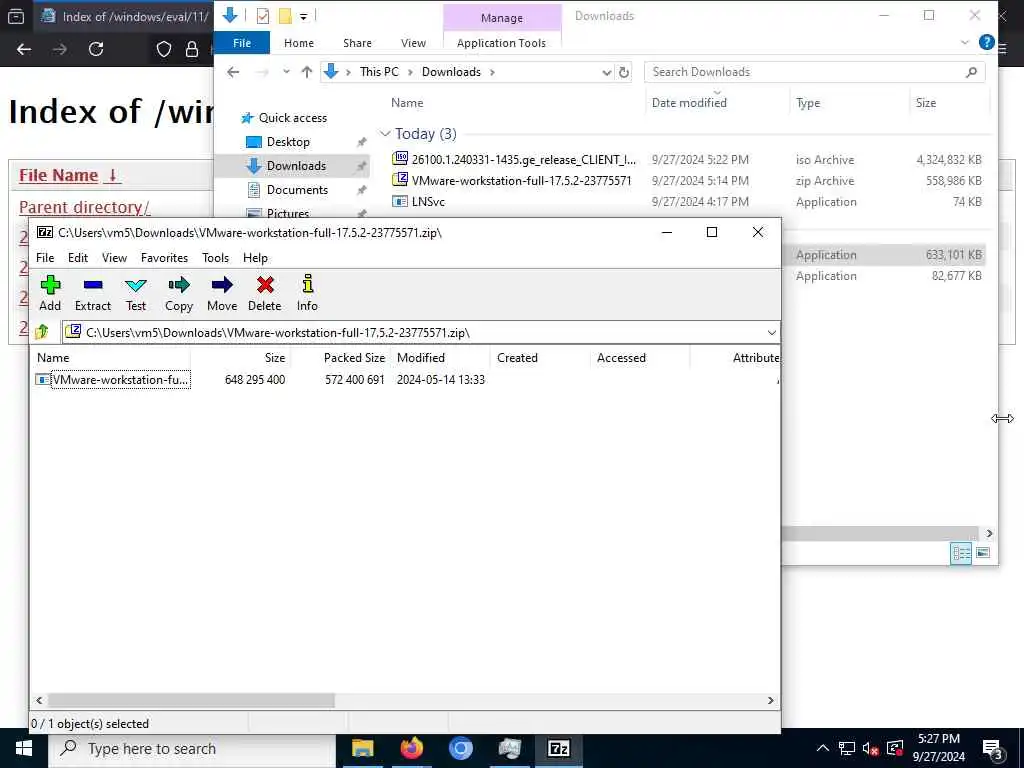
Task: Go up one folder level in 7-Zip
Action: point(42,332)
